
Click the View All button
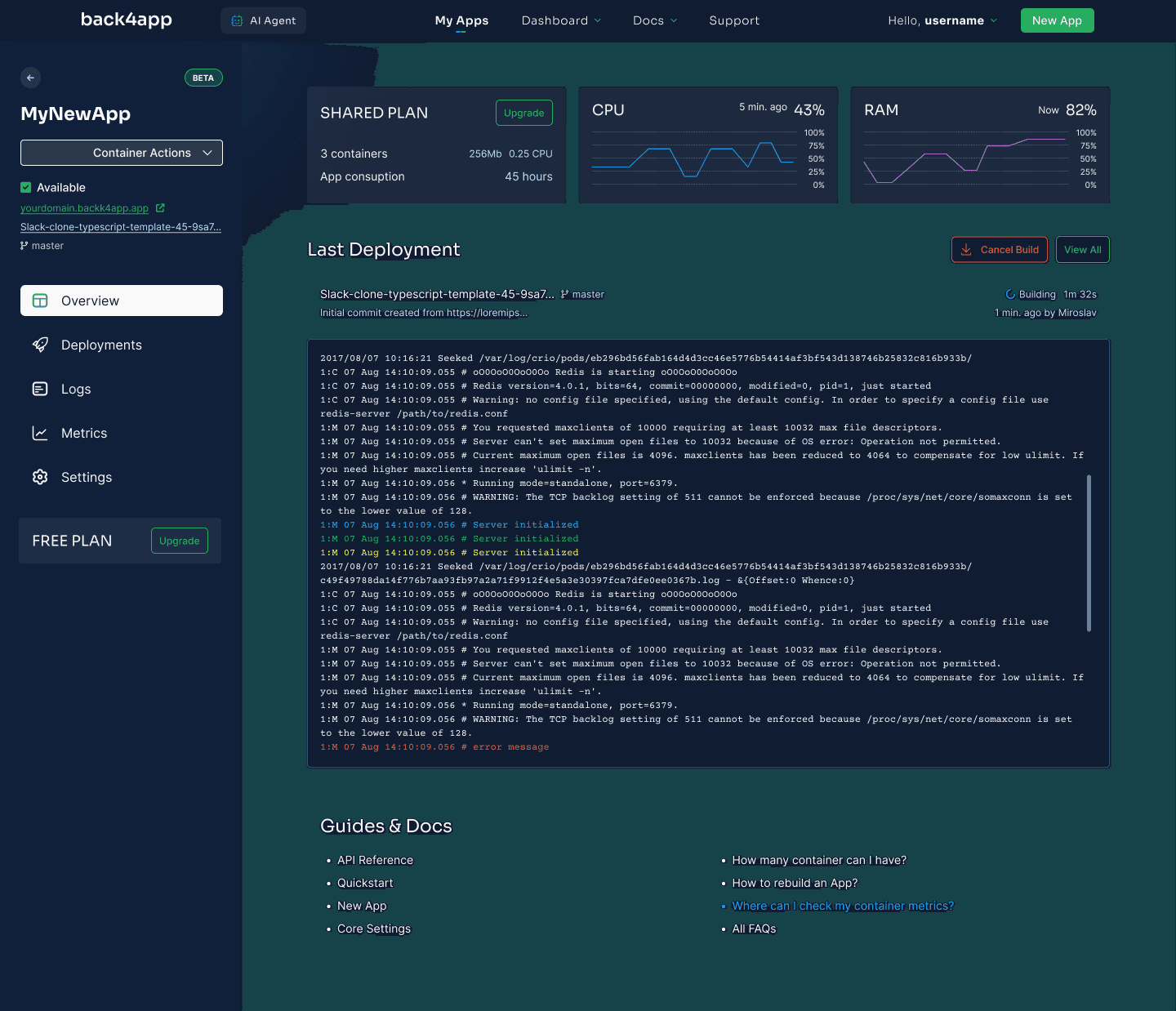1083,250
